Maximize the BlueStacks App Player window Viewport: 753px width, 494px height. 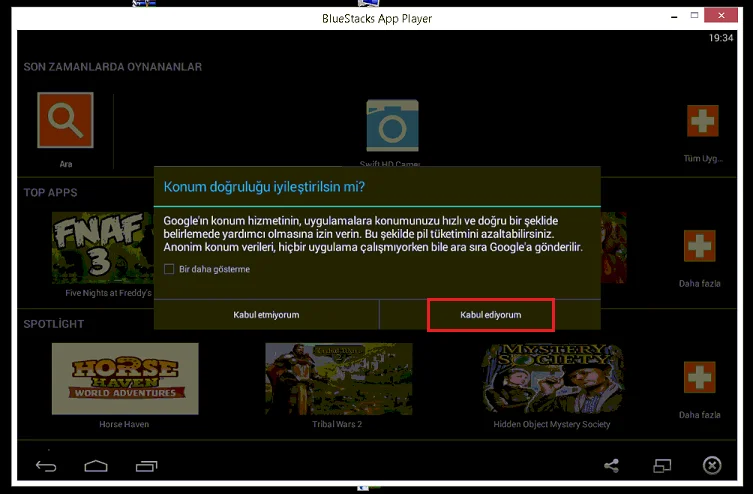point(694,15)
